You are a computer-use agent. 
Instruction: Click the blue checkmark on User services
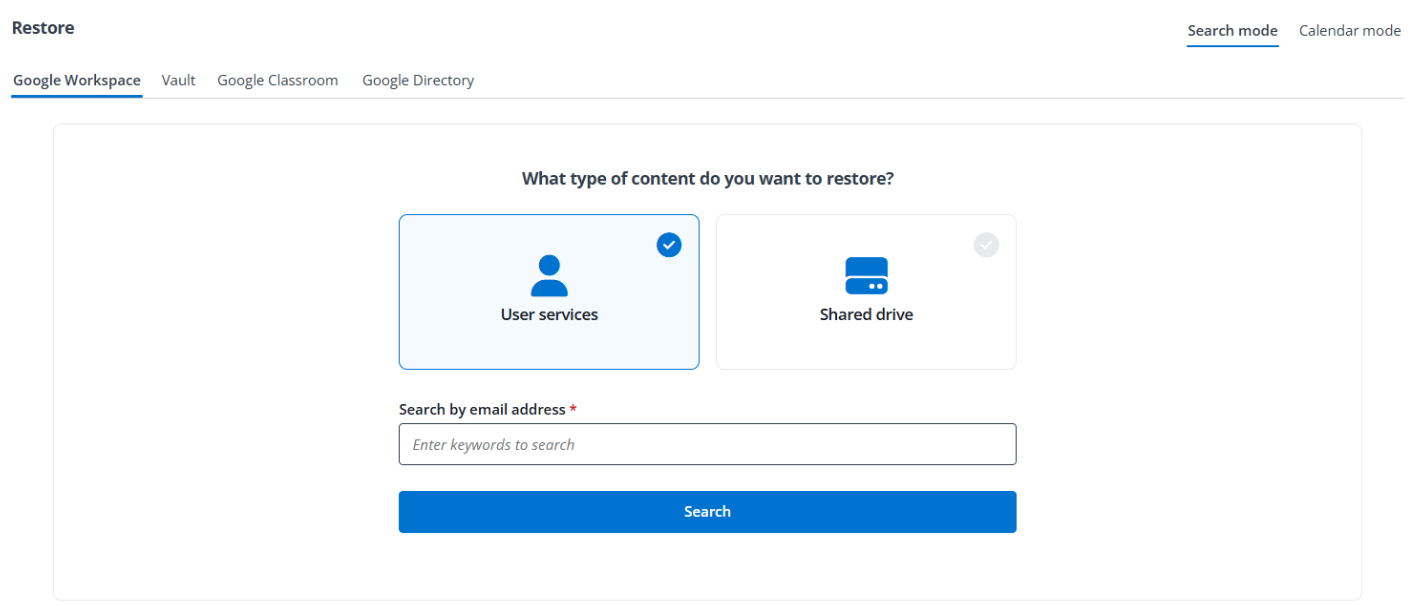click(668, 244)
